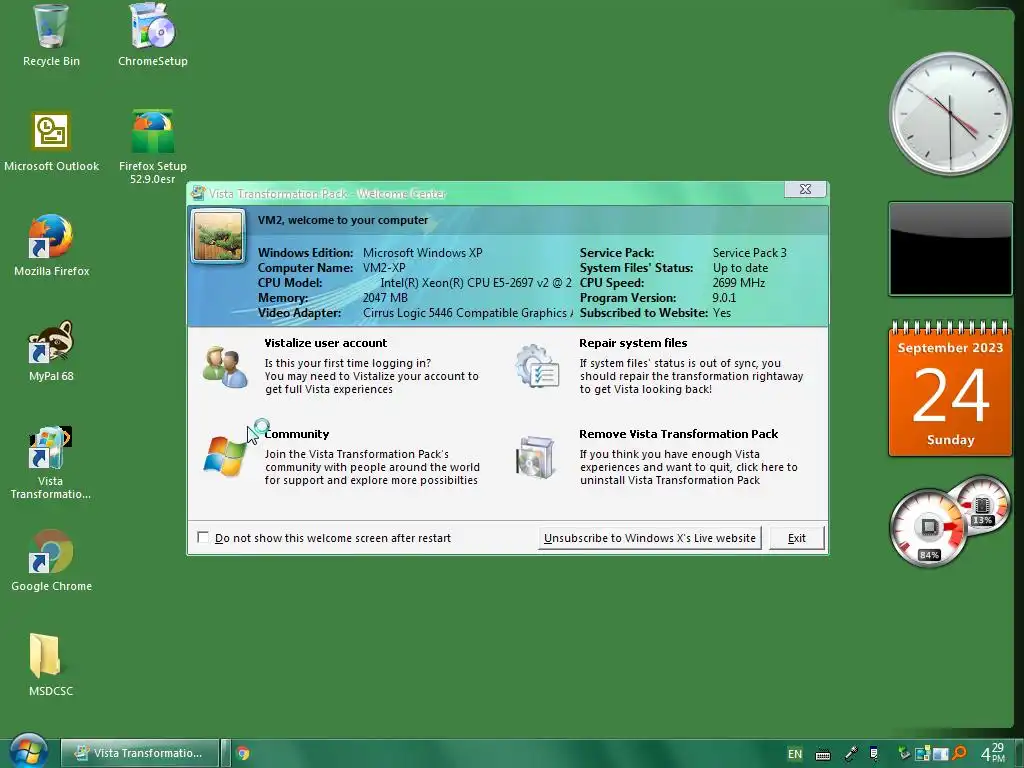Select the MSDCSC folder icon

46,656
